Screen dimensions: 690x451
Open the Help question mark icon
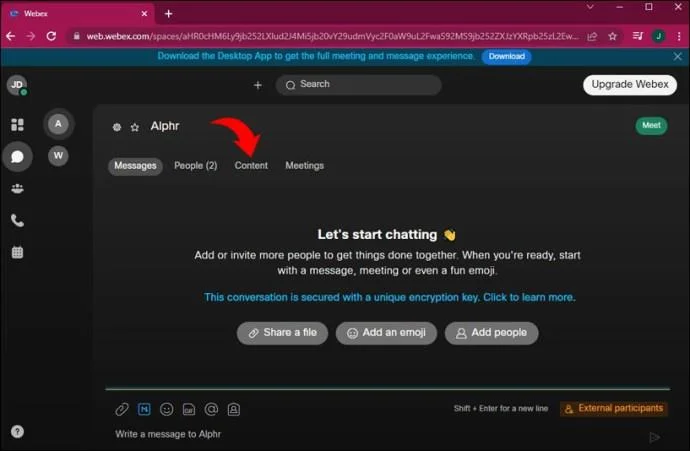[17, 432]
